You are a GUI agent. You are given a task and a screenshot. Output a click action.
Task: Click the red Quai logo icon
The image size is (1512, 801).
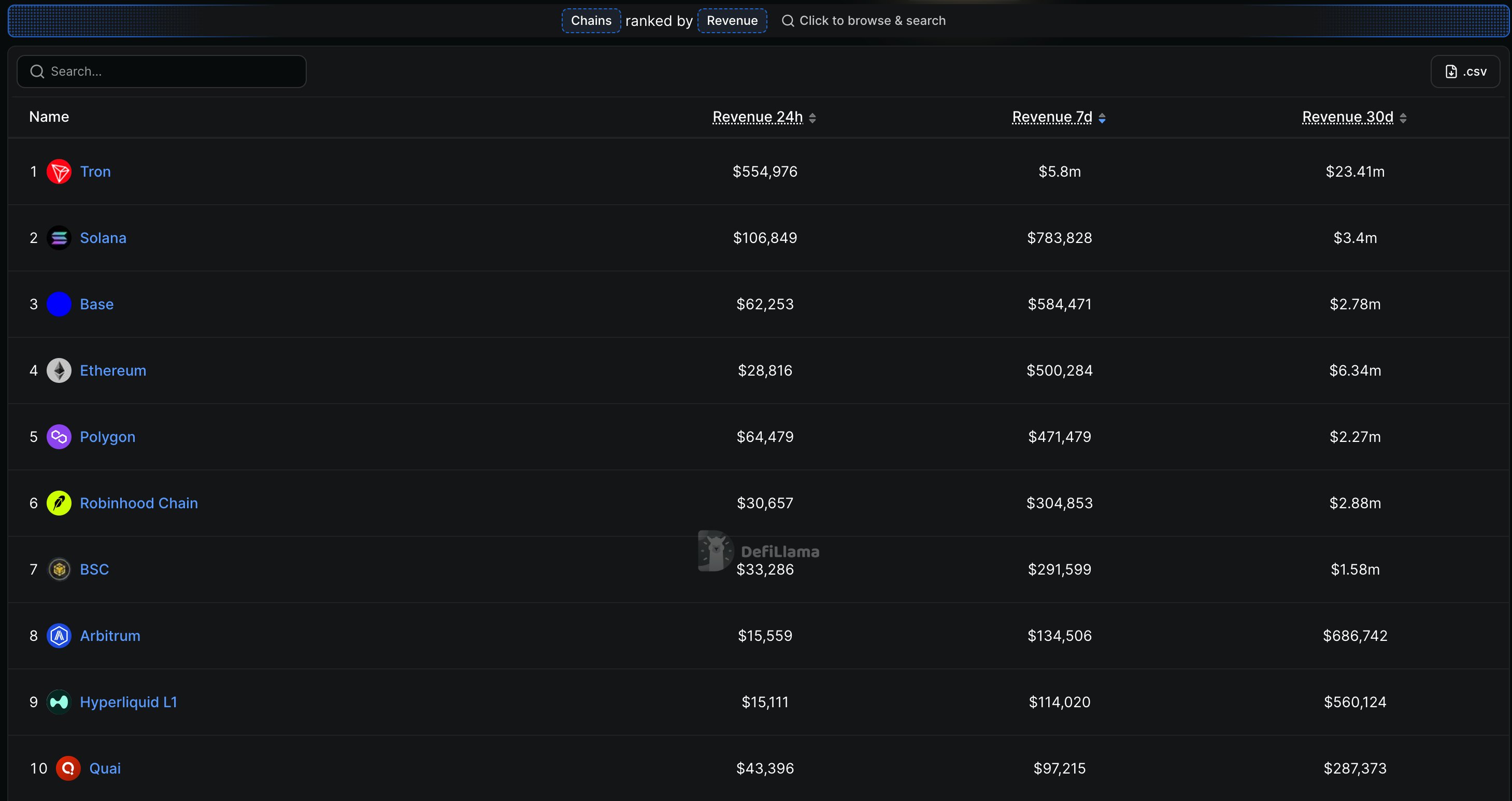click(68, 768)
